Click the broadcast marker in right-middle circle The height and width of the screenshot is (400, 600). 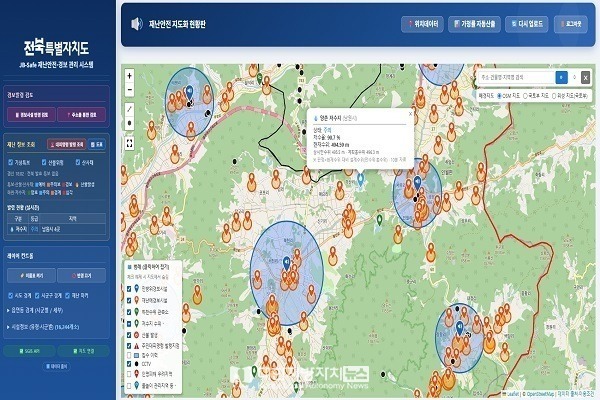(417, 183)
